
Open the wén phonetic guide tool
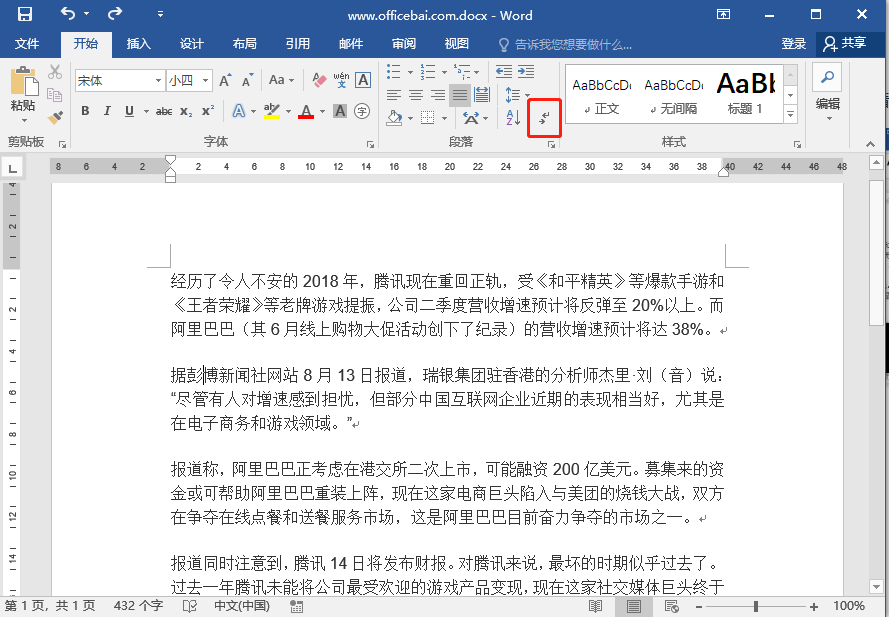[341, 80]
